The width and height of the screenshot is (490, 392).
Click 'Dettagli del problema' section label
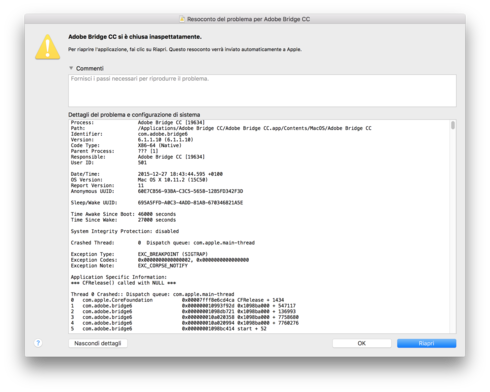[x=134, y=115]
